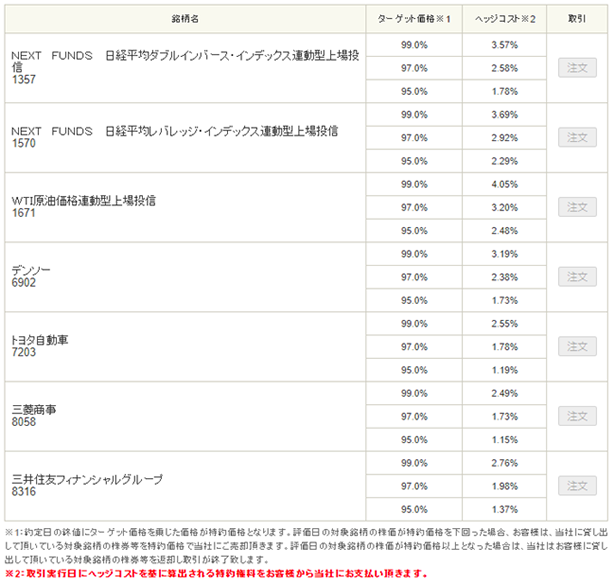
Task: Click hedge cost 2.38% cell
Action: pyautogui.click(x=504, y=277)
